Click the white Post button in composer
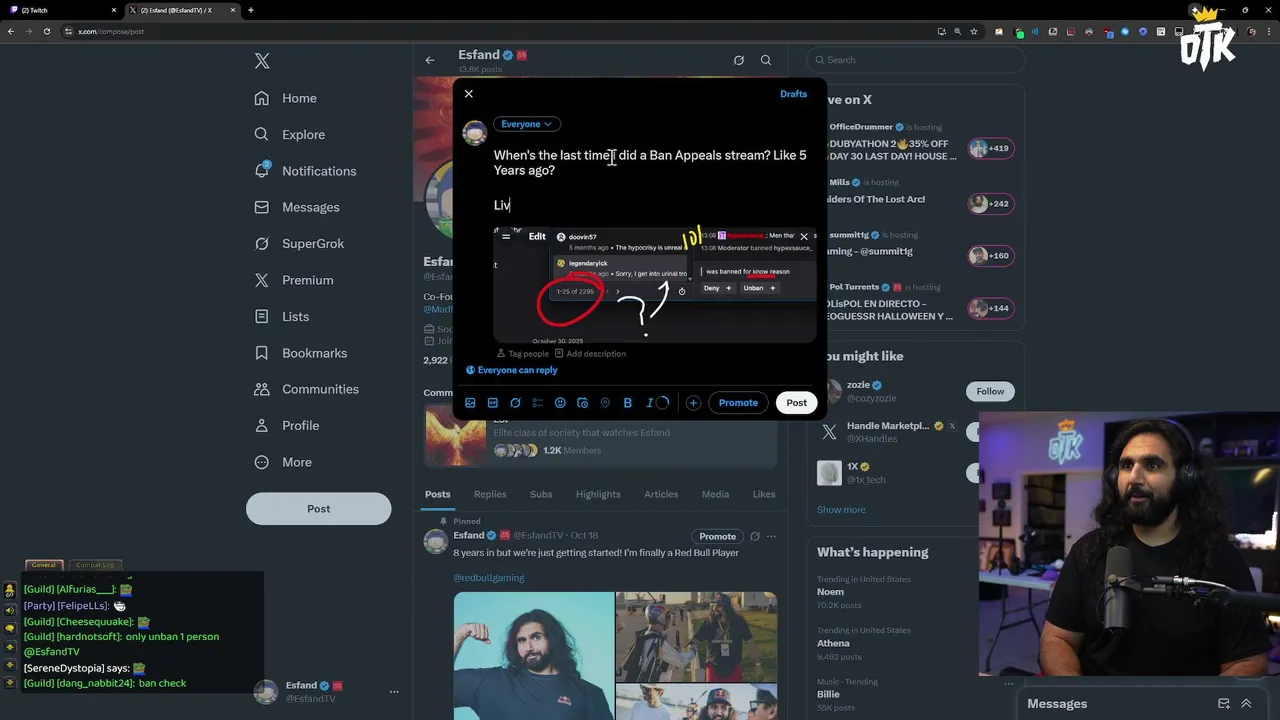Image resolution: width=1280 pixels, height=720 pixels. (796, 403)
